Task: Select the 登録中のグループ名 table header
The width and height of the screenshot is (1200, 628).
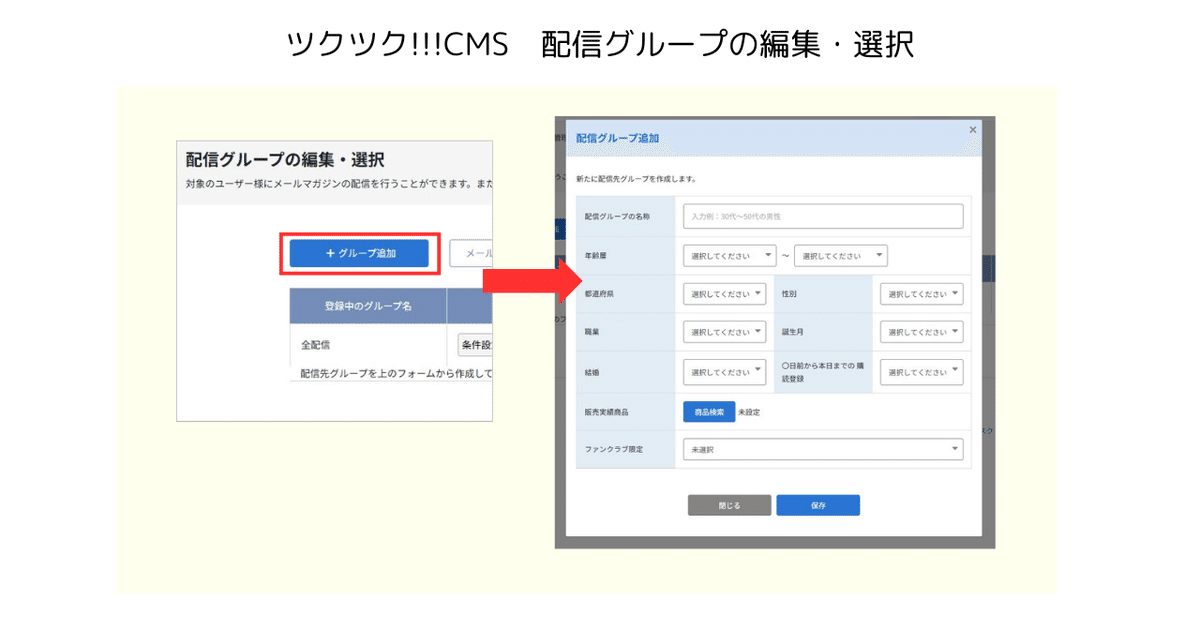Action: pyautogui.click(x=368, y=303)
